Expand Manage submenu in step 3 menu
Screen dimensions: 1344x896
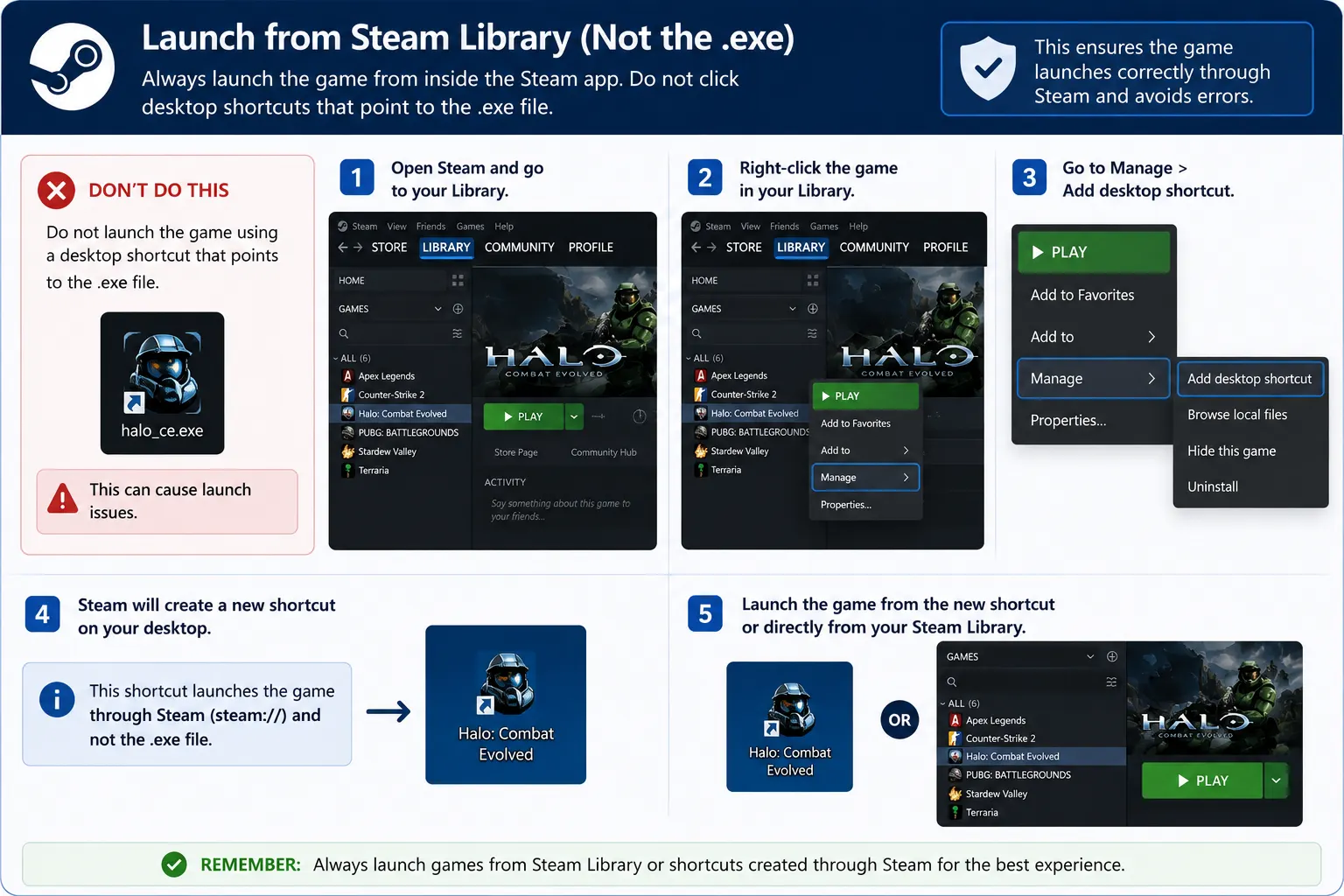(1093, 379)
